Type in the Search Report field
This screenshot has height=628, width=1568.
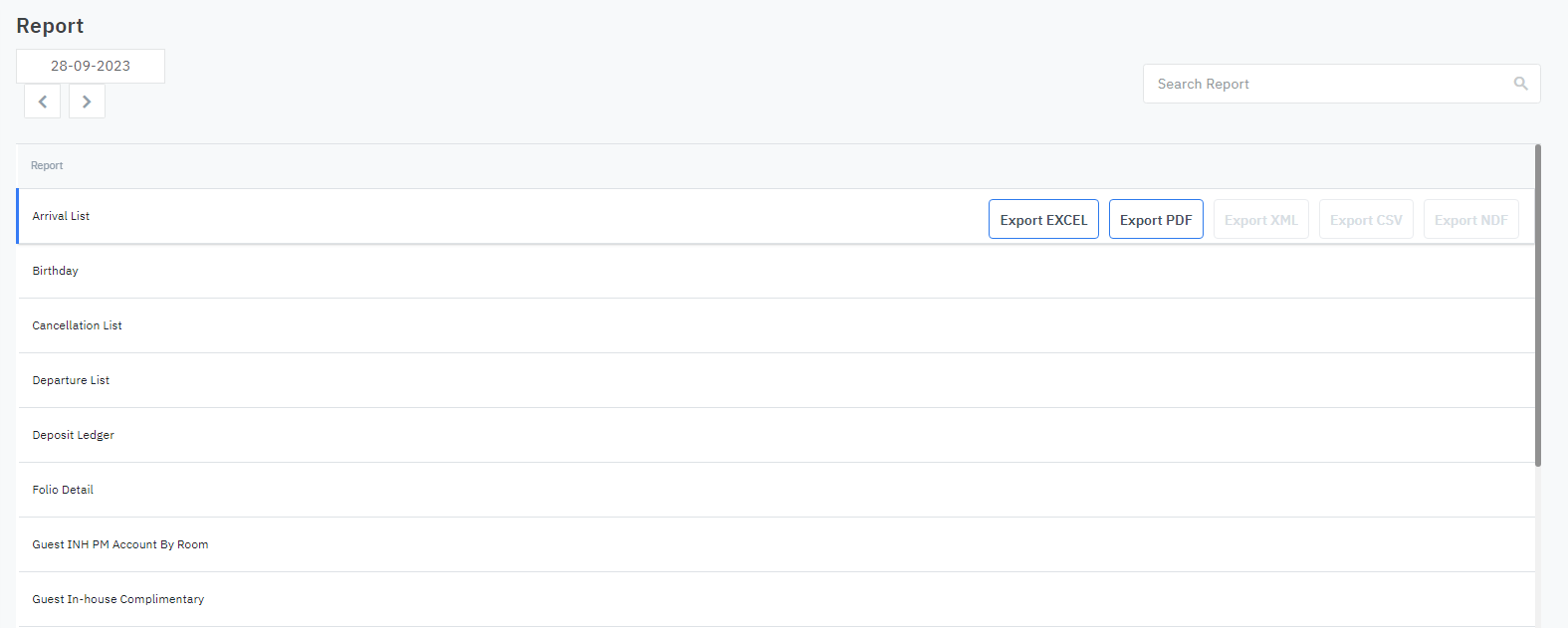pyautogui.click(x=1329, y=84)
